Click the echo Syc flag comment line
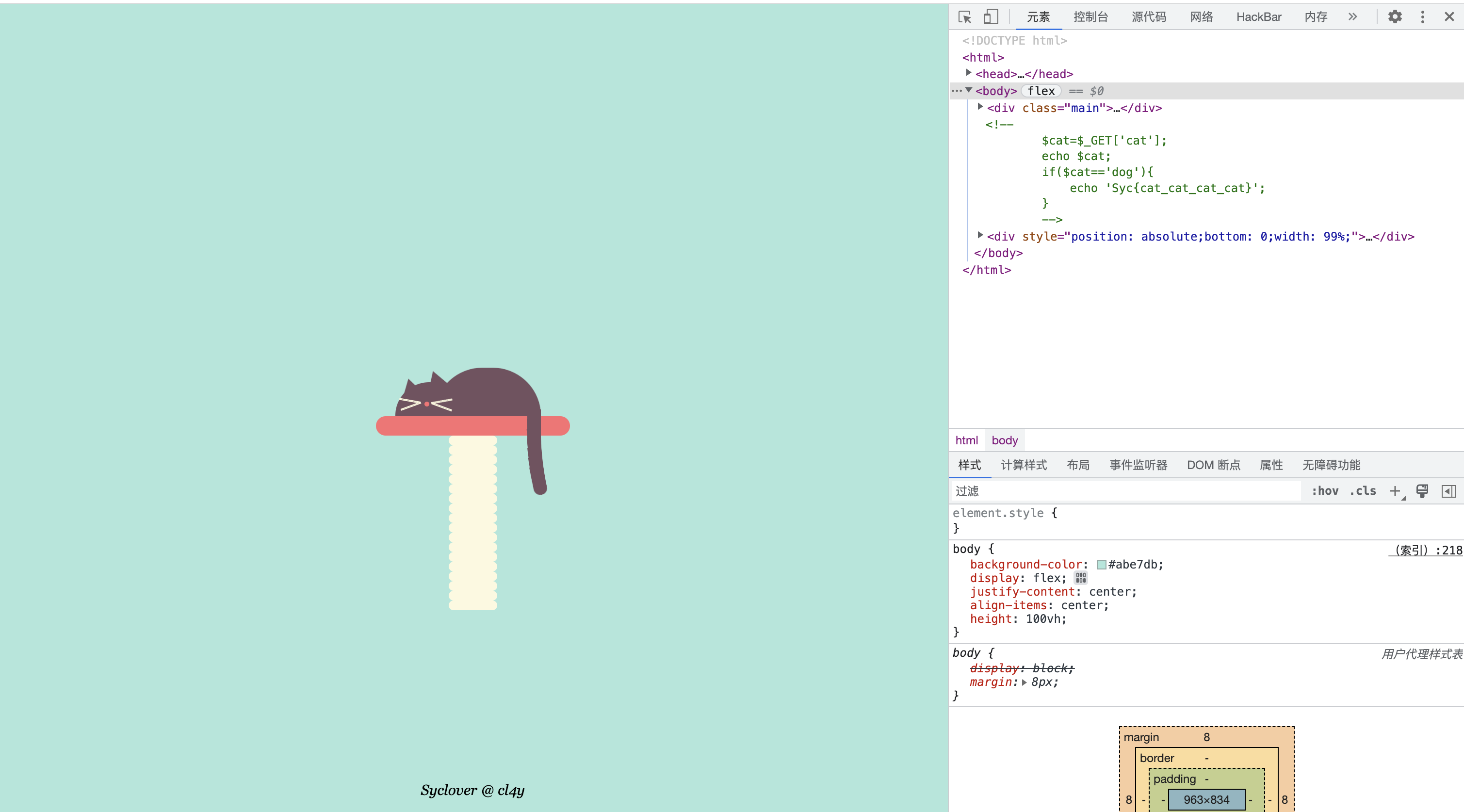 pos(1167,188)
